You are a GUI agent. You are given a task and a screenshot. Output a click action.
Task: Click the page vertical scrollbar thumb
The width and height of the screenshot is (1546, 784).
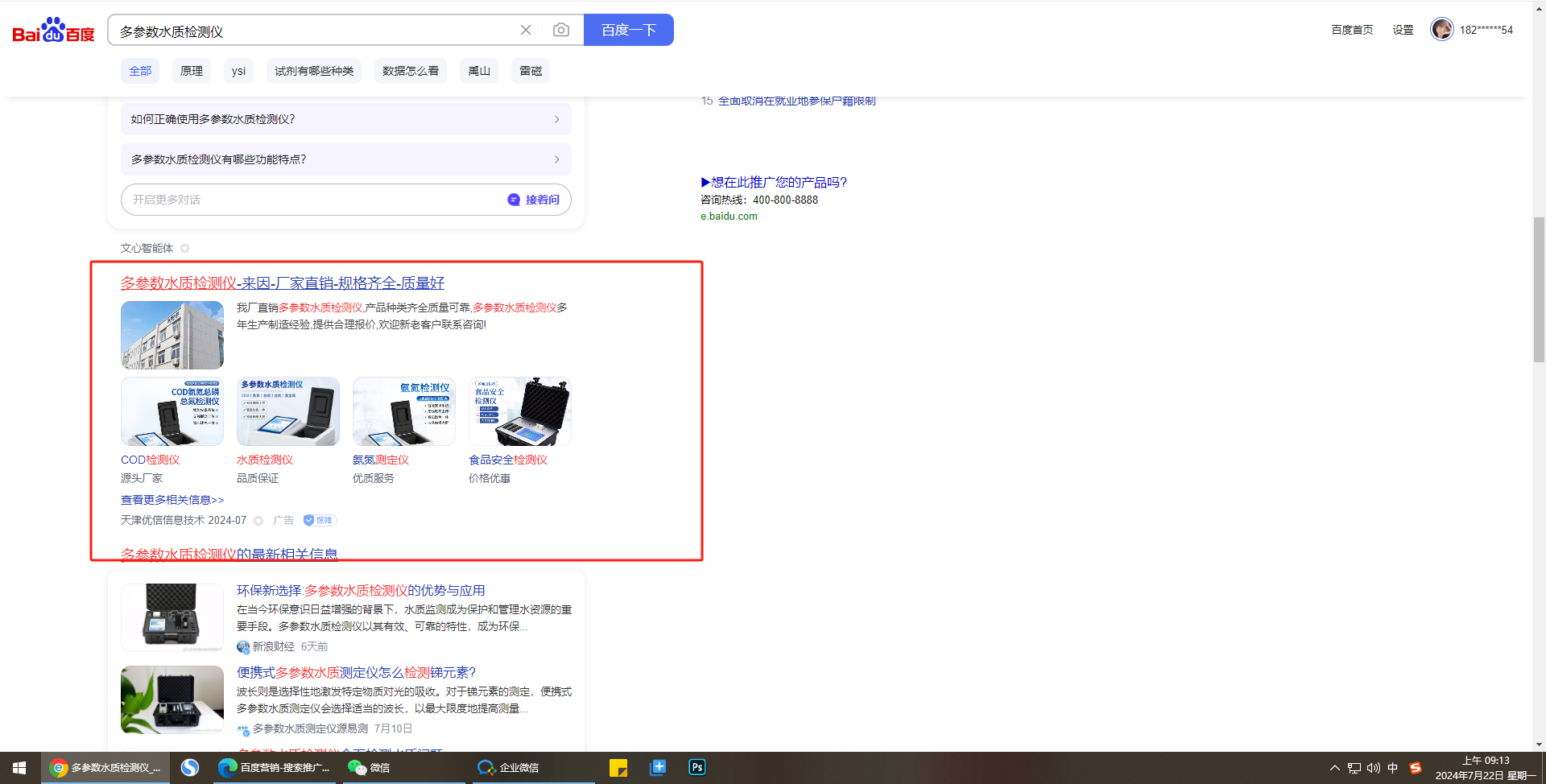click(1539, 290)
